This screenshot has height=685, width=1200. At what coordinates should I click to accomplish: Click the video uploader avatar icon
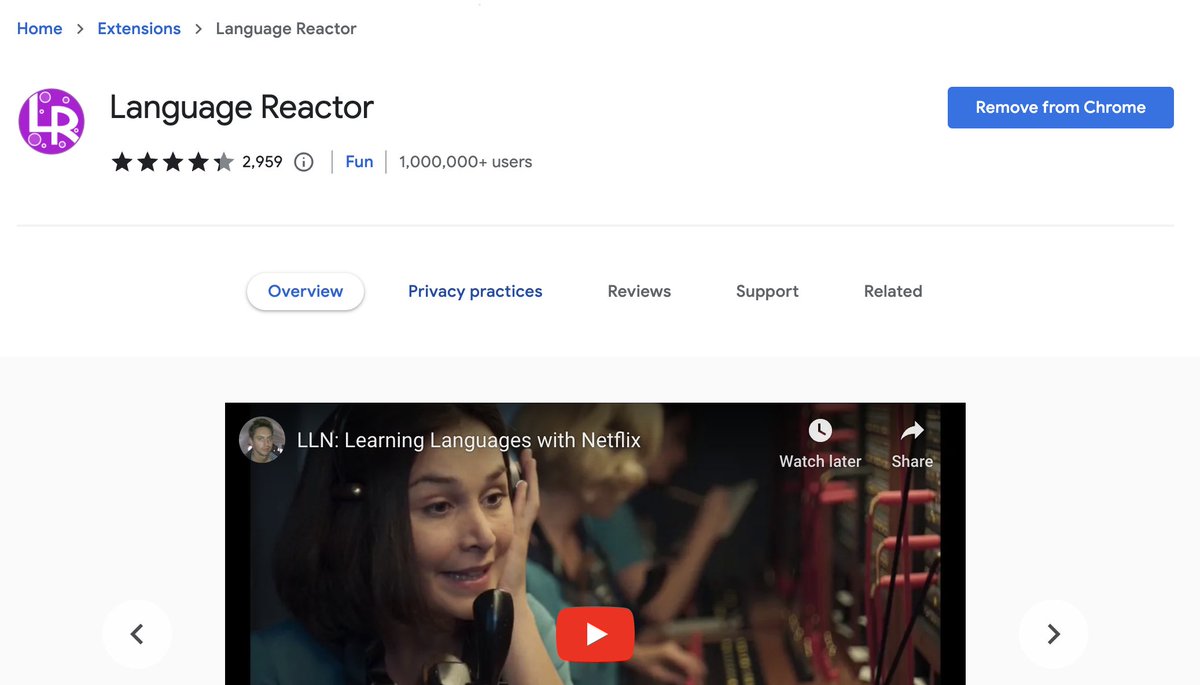click(262, 440)
